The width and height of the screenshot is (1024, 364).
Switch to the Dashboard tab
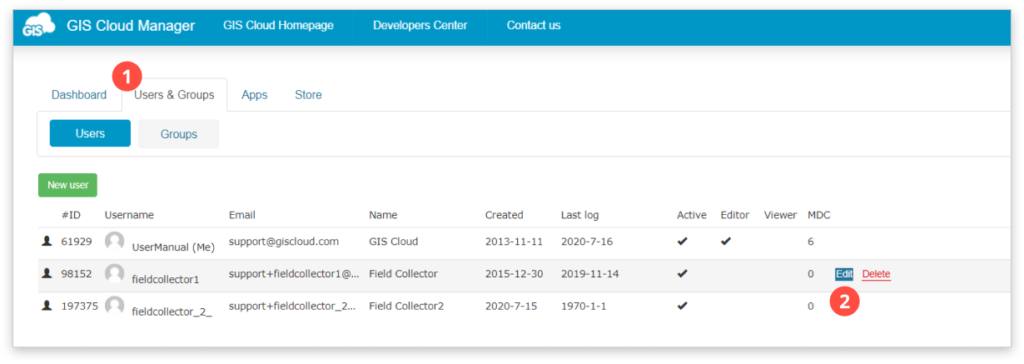click(79, 95)
